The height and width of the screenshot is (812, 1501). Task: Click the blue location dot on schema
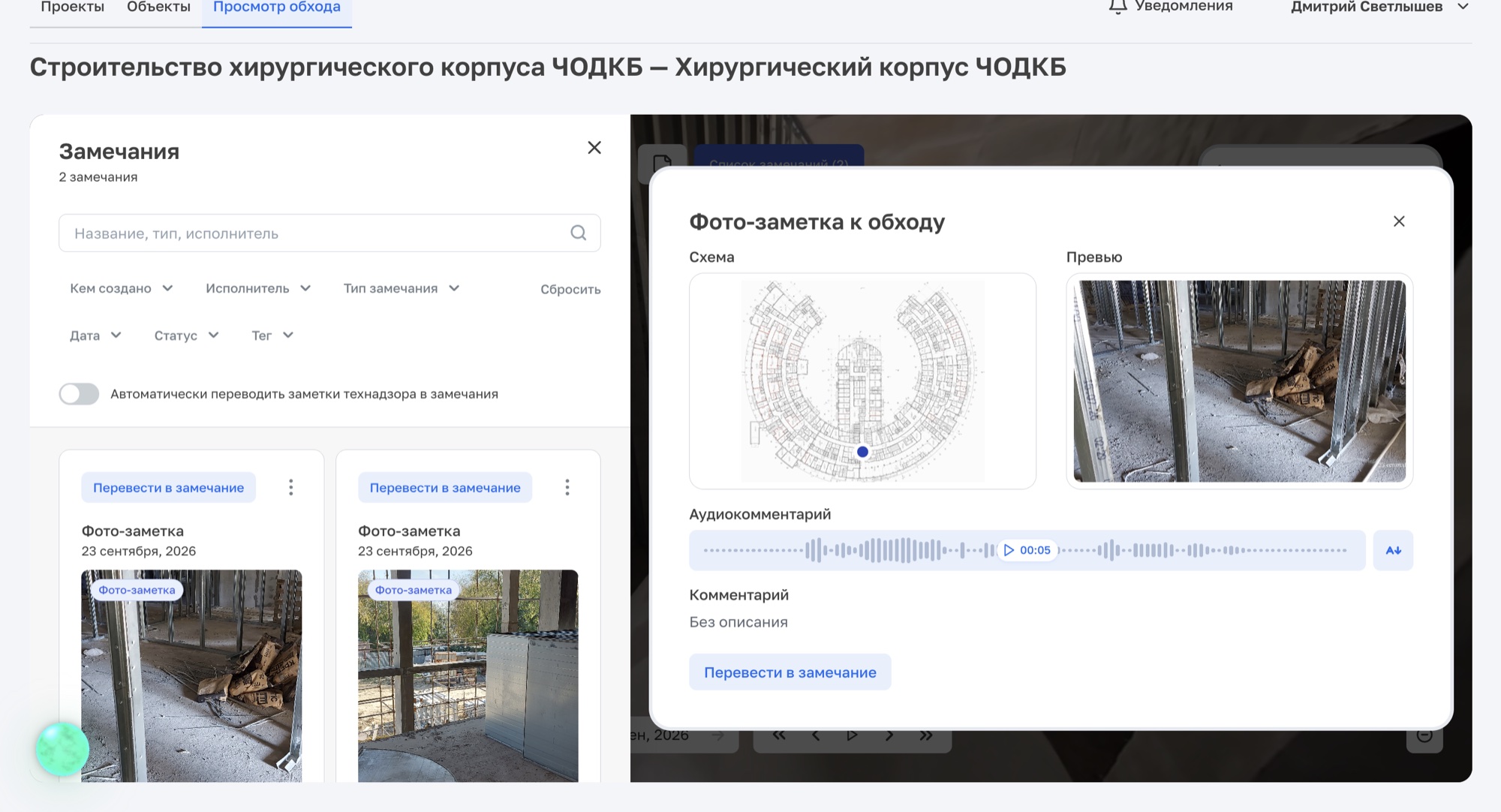coord(862,452)
